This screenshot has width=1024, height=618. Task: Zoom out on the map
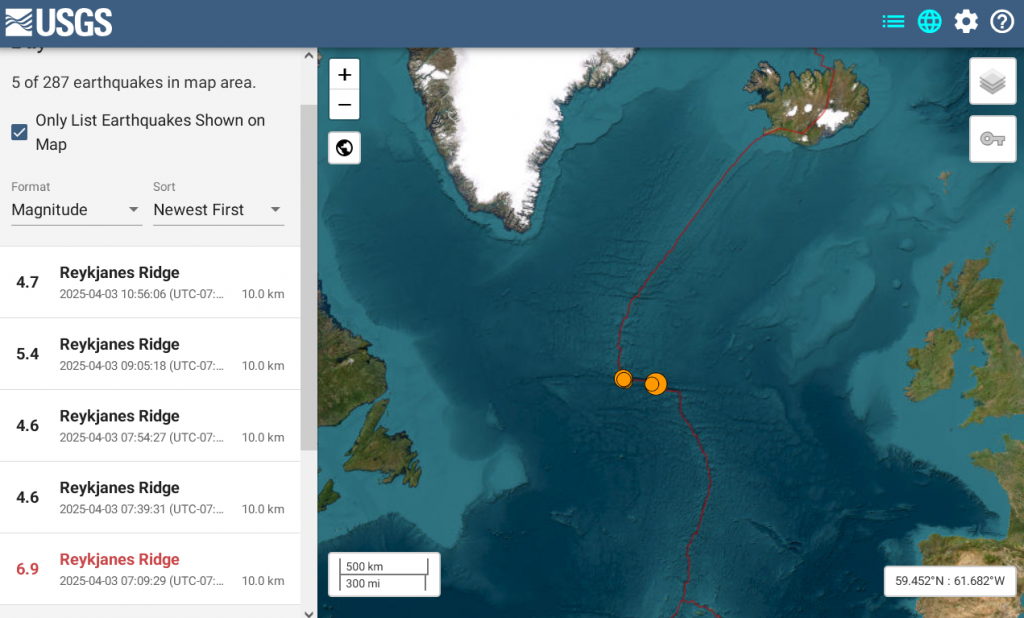pos(344,105)
